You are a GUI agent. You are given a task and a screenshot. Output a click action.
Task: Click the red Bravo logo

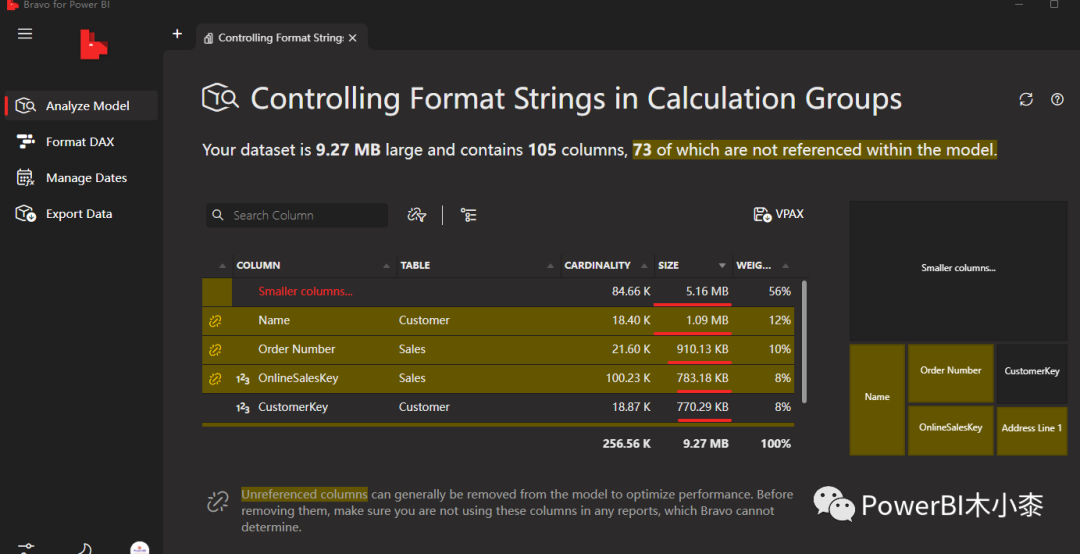coord(94,44)
